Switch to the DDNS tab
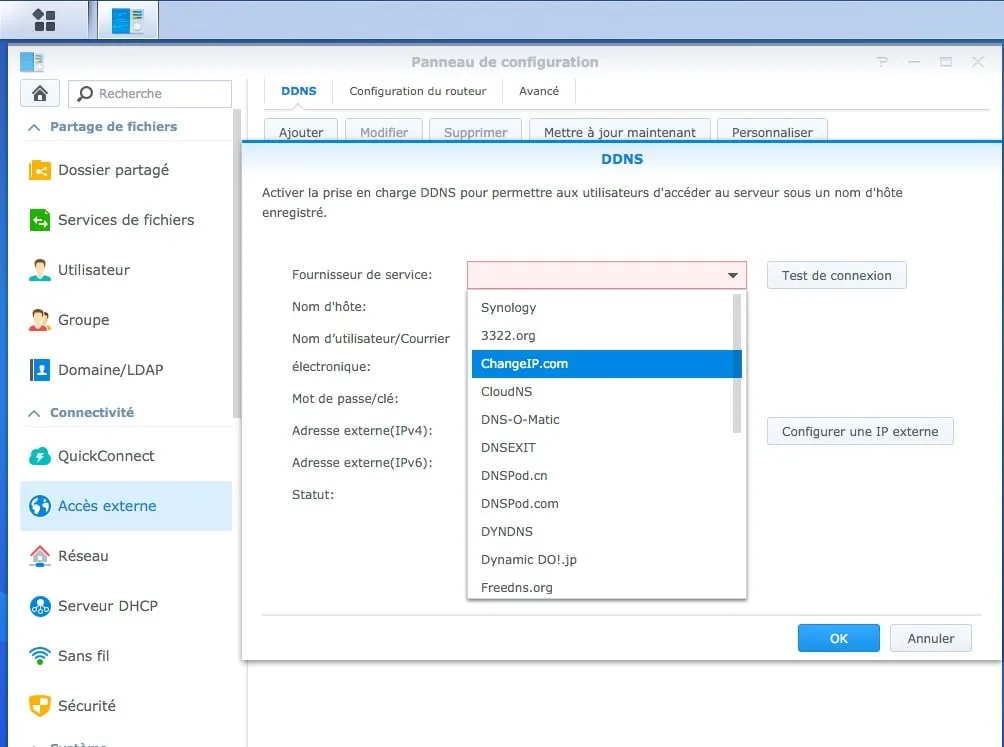Screen dimensions: 1004x747 tap(298, 91)
